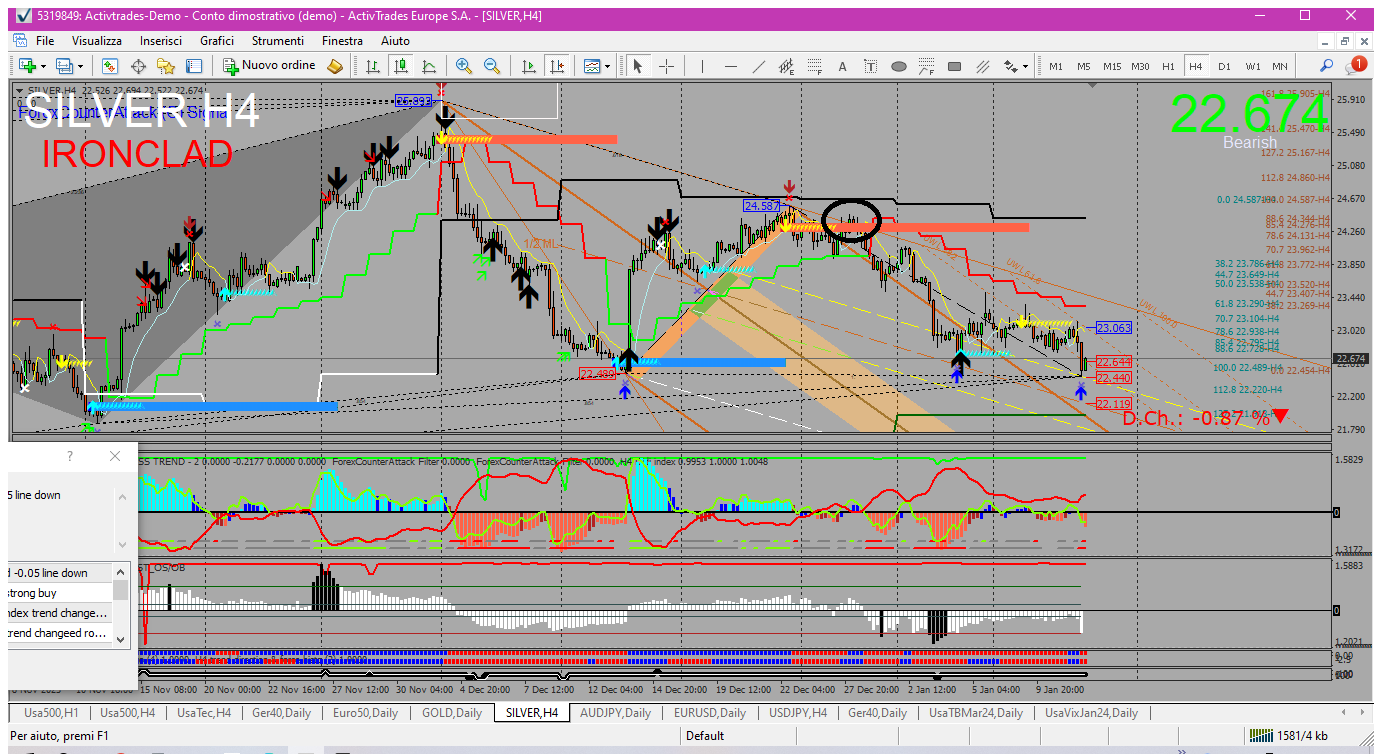Switch timeframe to M30
Image resolution: width=1382 pixels, height=754 pixels.
click(1140, 66)
